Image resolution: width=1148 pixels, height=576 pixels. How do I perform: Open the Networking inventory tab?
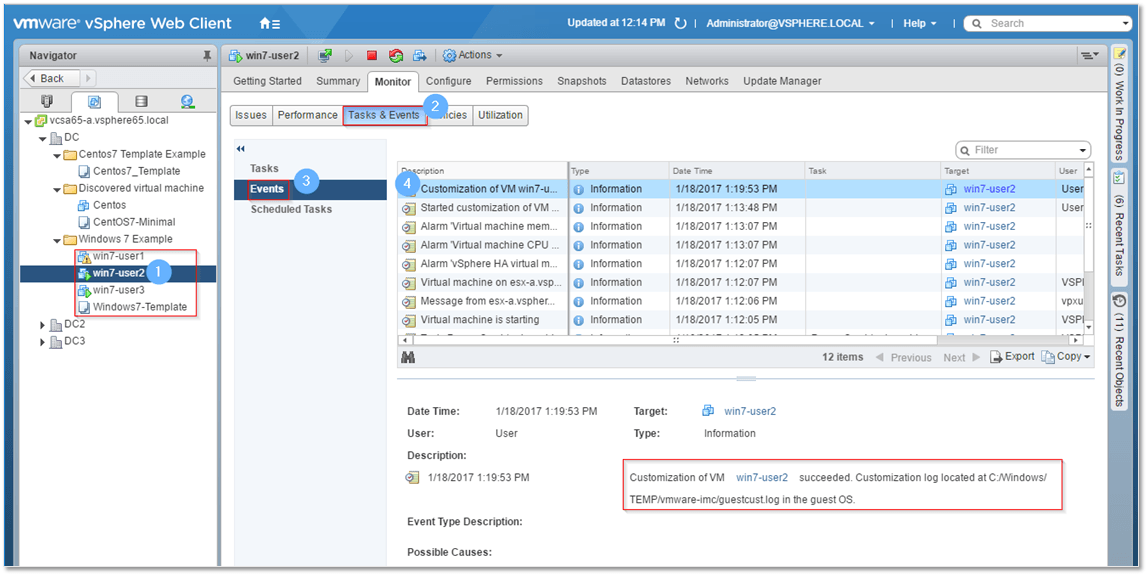pos(188,102)
